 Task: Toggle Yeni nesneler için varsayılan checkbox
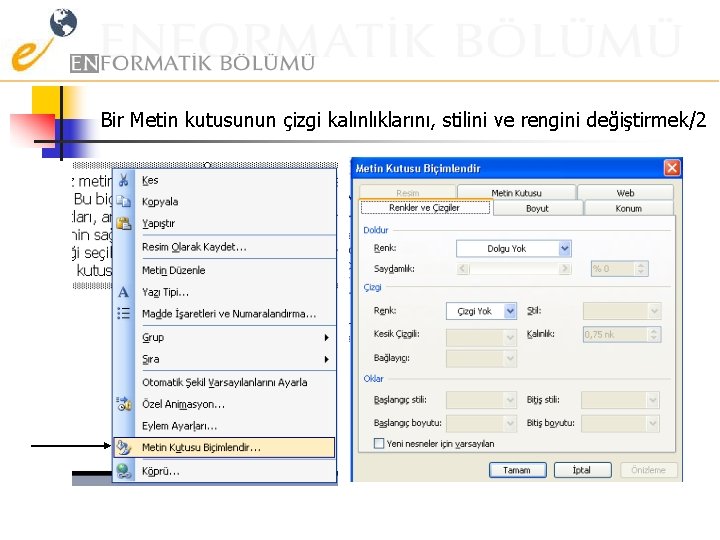tap(379, 444)
